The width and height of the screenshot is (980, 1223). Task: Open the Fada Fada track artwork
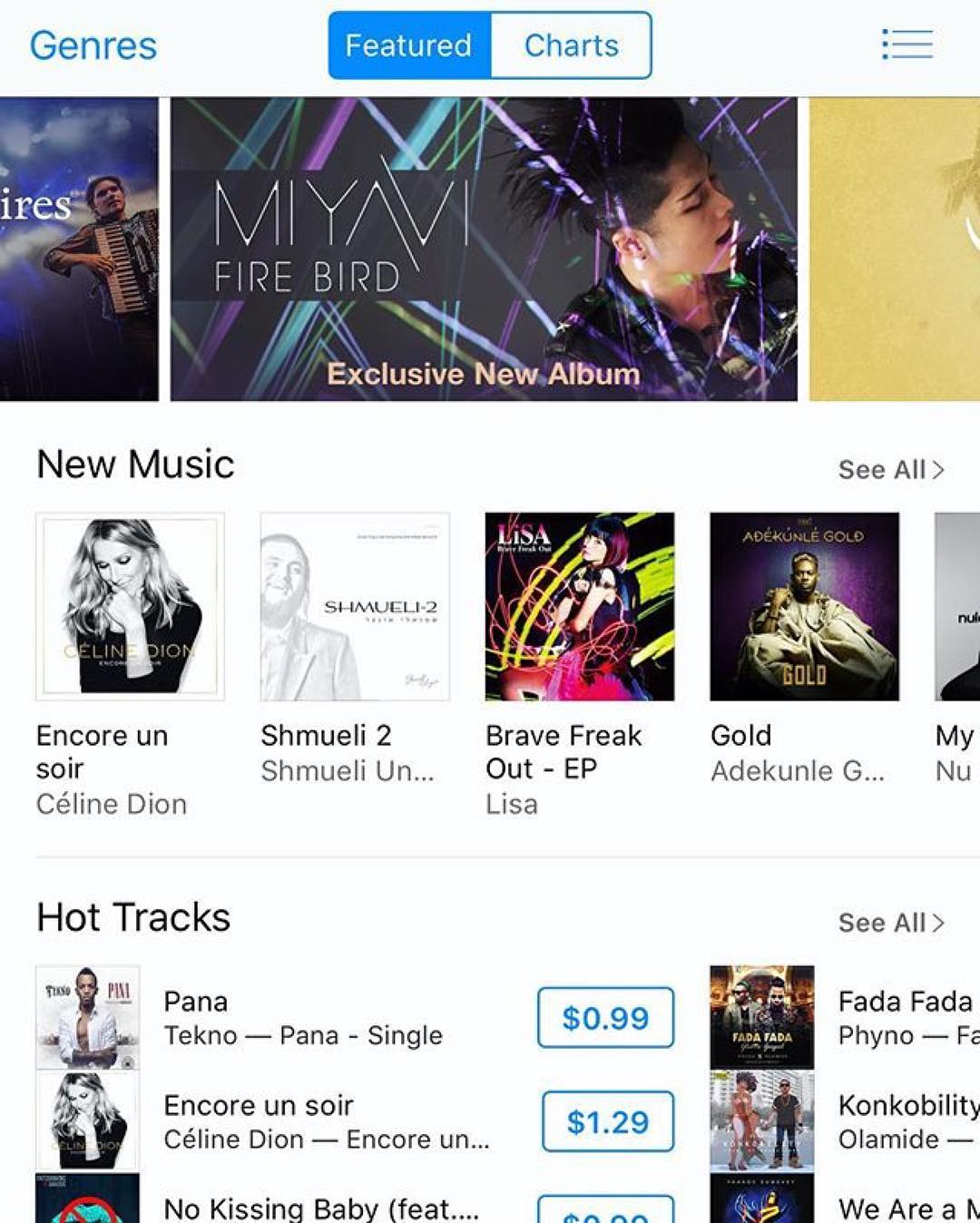pyautogui.click(x=762, y=1017)
